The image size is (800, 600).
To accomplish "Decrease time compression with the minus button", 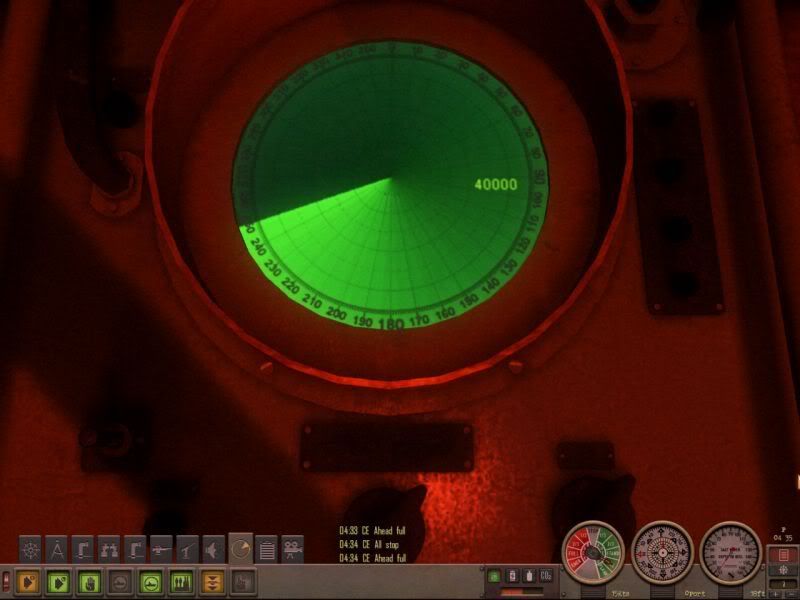I will click(790, 594).
